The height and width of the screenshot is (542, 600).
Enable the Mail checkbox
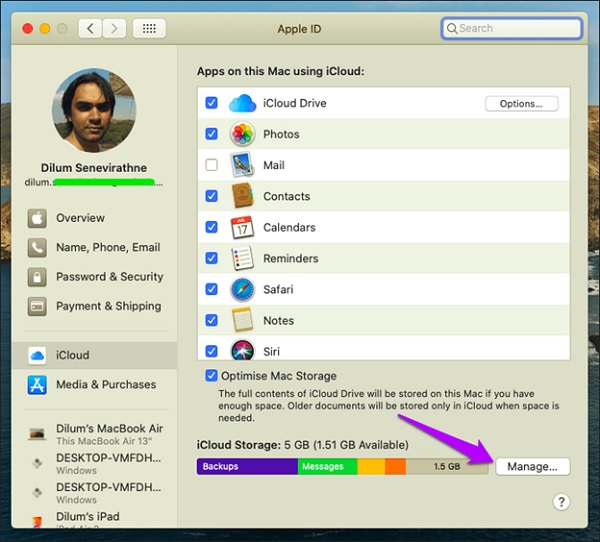(211, 165)
